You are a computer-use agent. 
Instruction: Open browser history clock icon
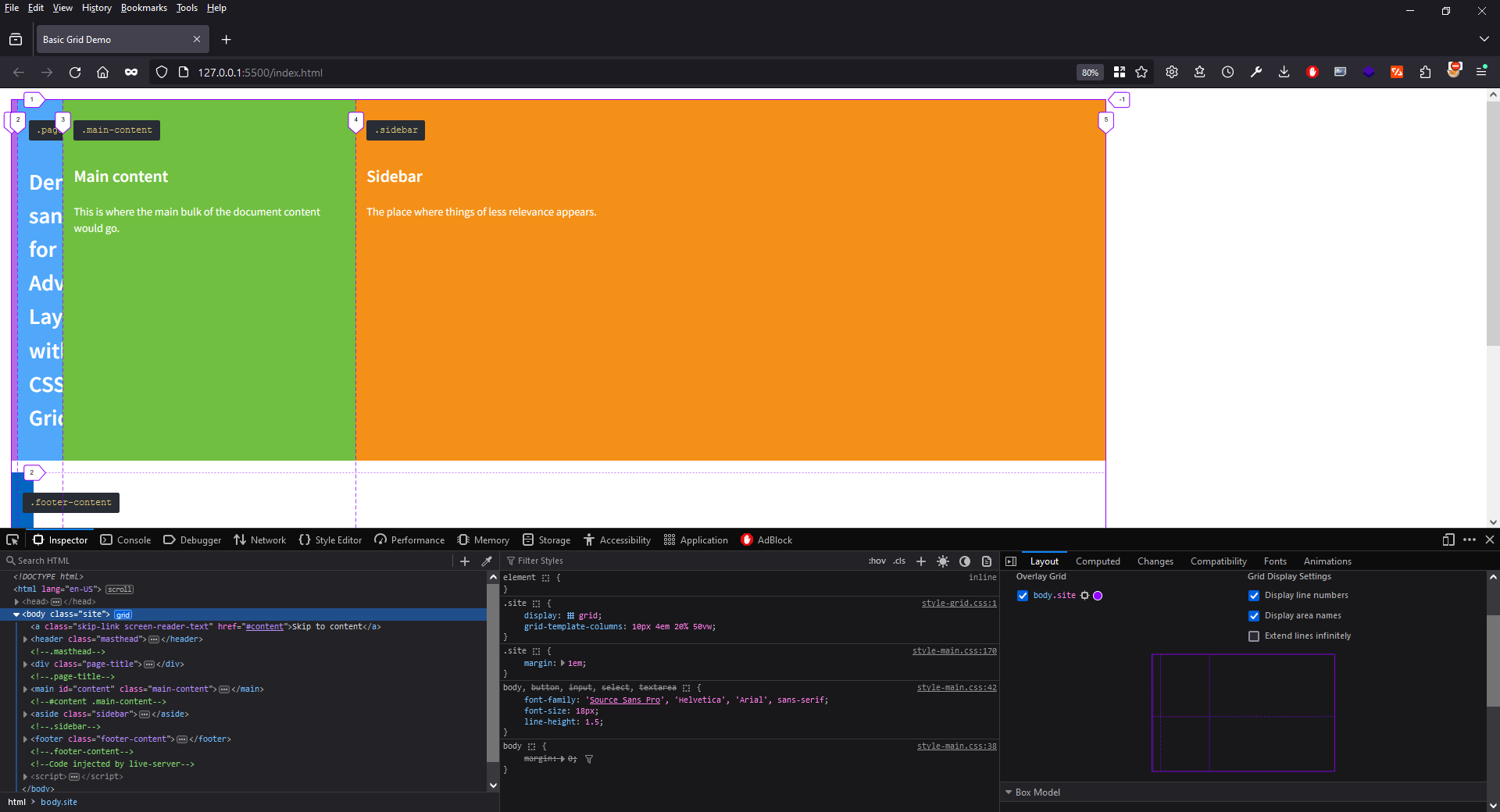[1228, 72]
